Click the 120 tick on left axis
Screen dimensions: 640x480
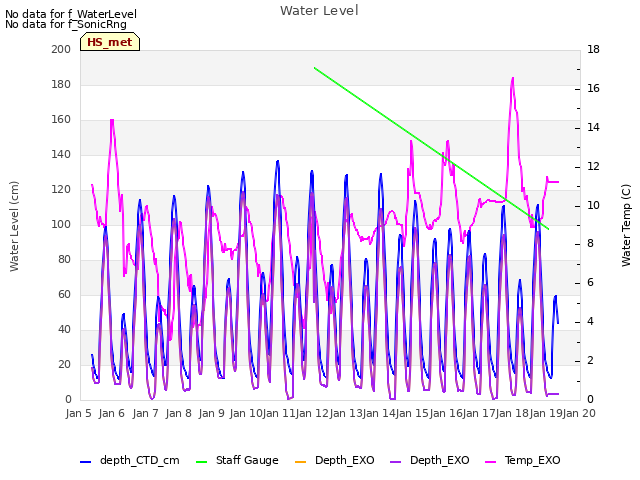(61, 190)
